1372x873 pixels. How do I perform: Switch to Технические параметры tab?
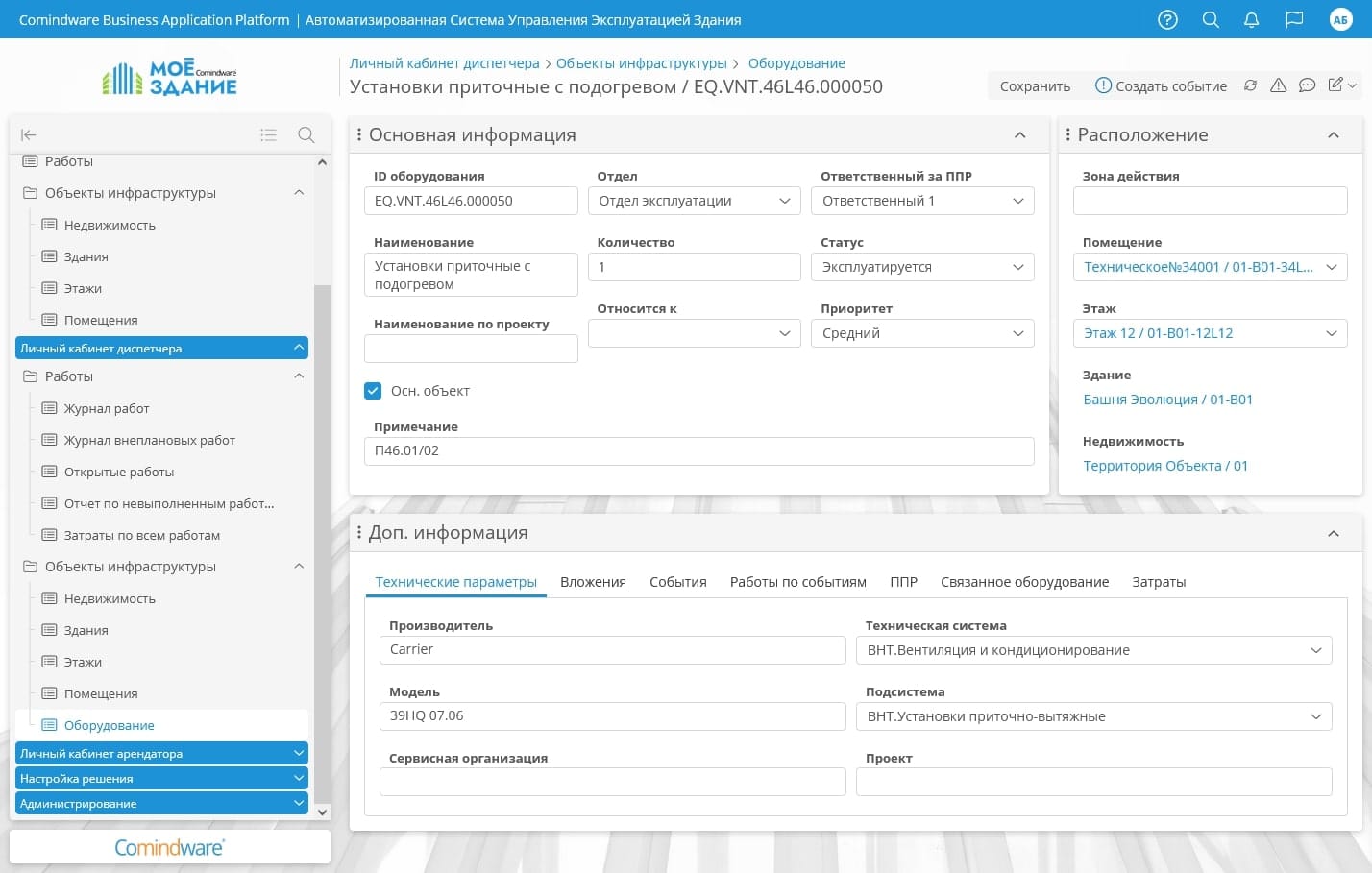pyautogui.click(x=456, y=582)
